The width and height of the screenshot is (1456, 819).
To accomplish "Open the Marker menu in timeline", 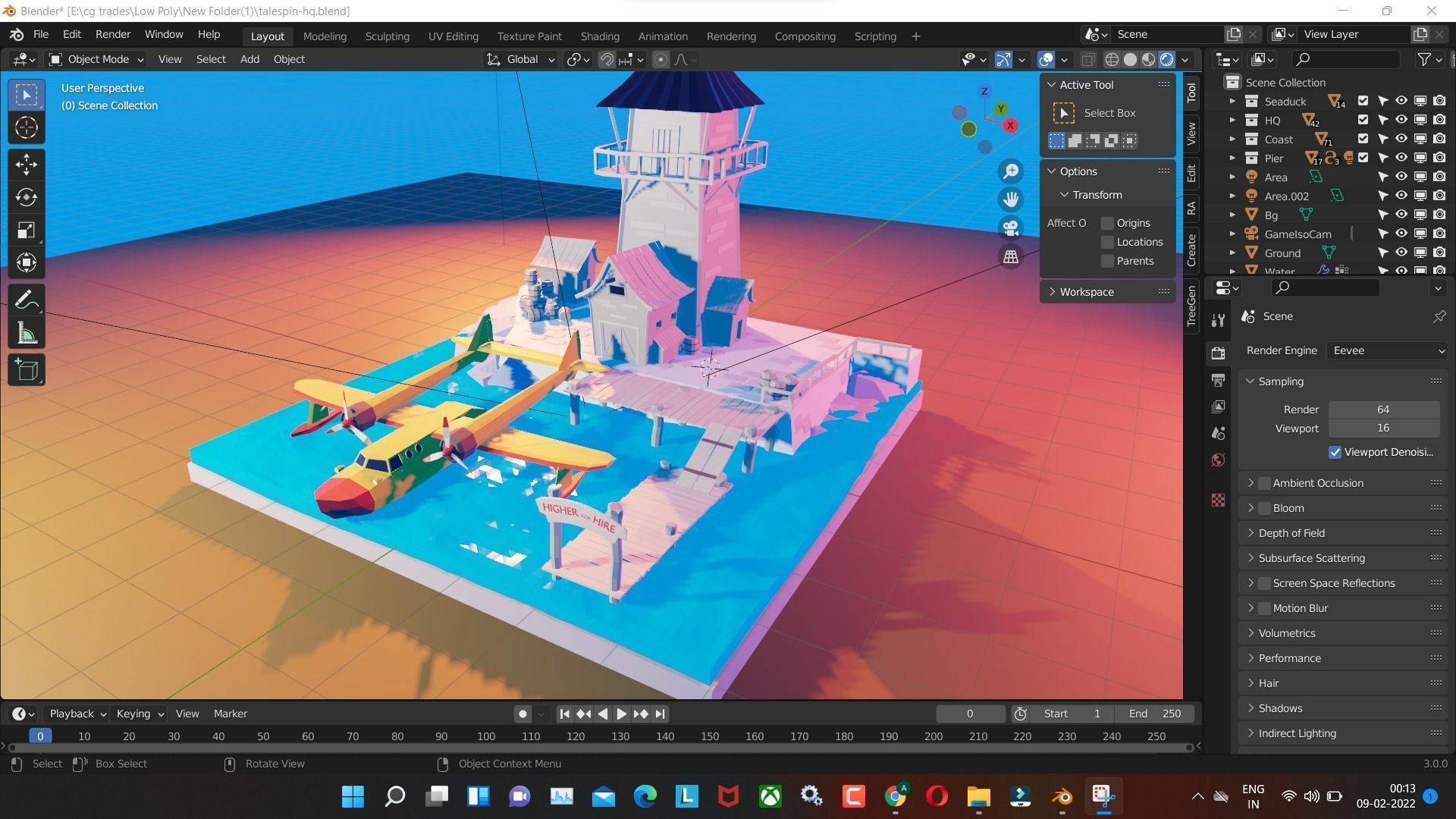I will (x=231, y=714).
